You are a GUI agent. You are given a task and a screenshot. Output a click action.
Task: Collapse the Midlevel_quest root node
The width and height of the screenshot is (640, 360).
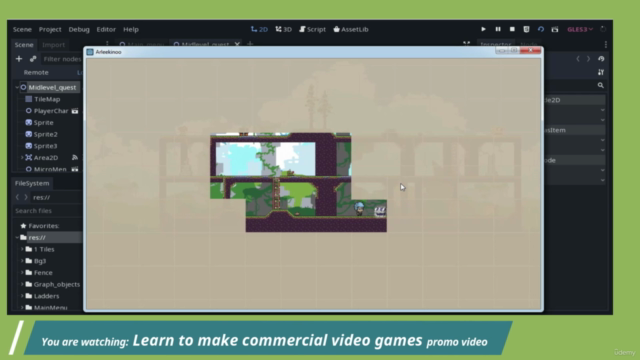tap(17, 87)
